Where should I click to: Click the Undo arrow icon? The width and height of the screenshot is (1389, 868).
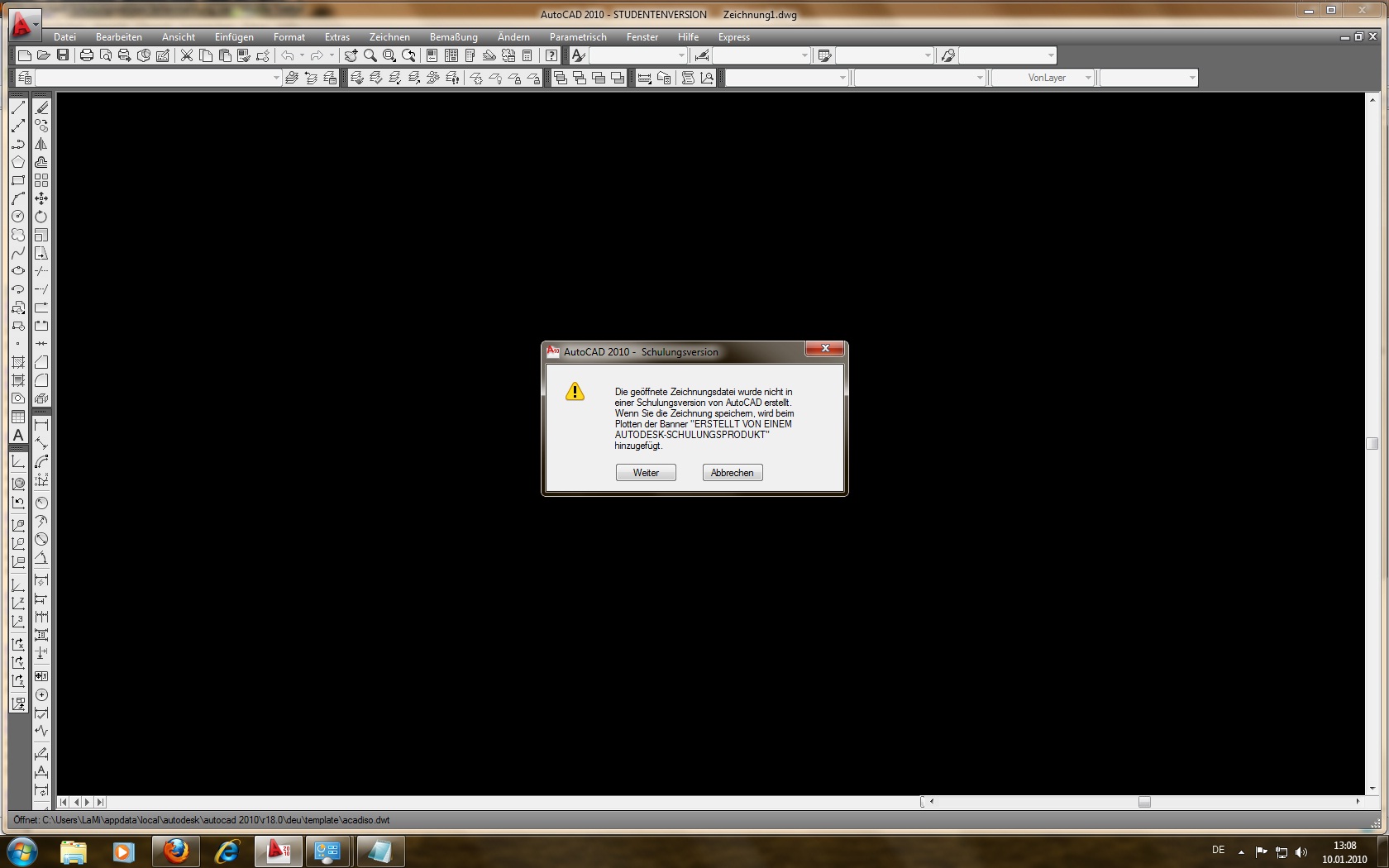click(x=288, y=55)
